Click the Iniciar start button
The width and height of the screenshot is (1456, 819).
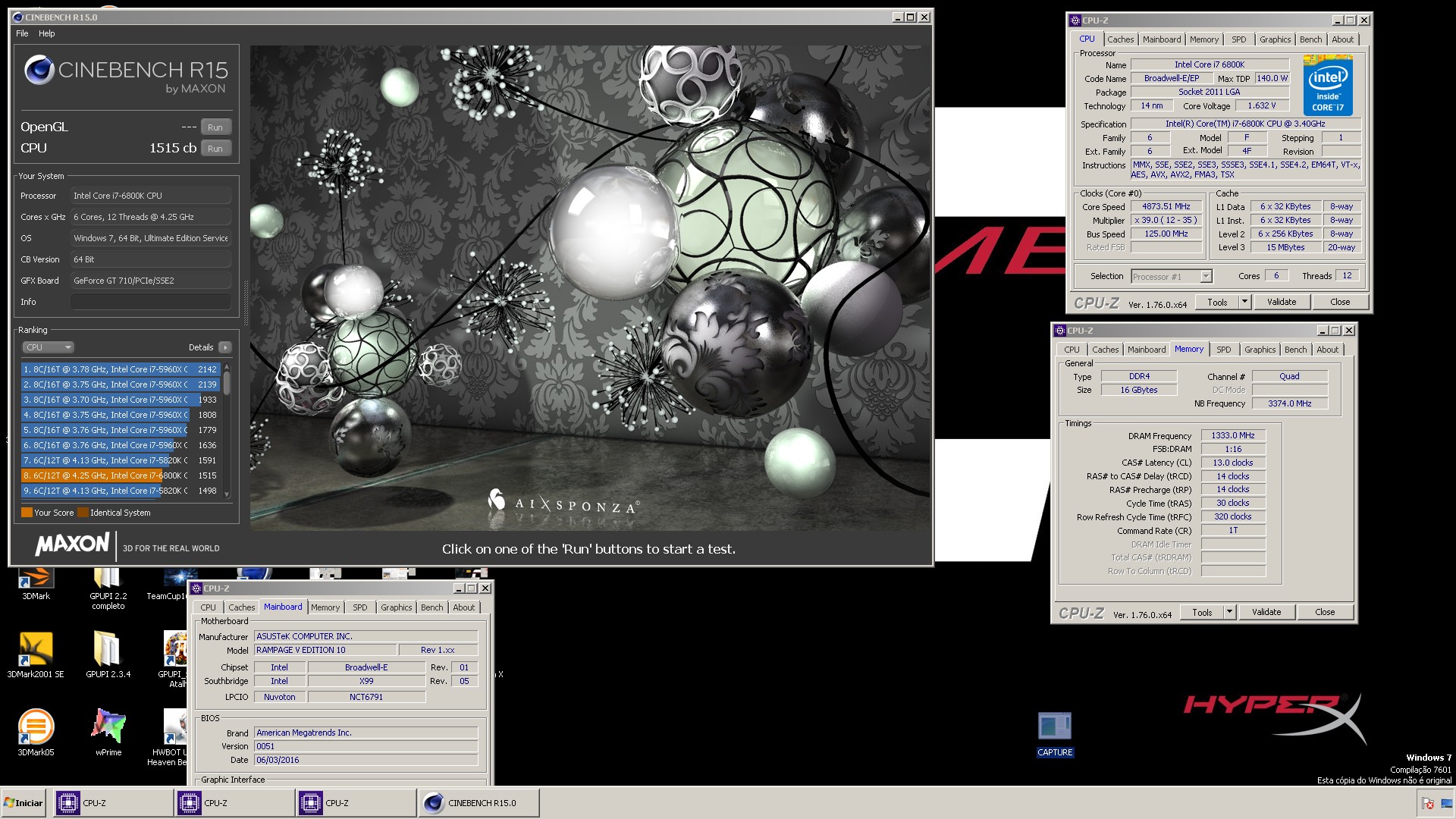point(24,803)
